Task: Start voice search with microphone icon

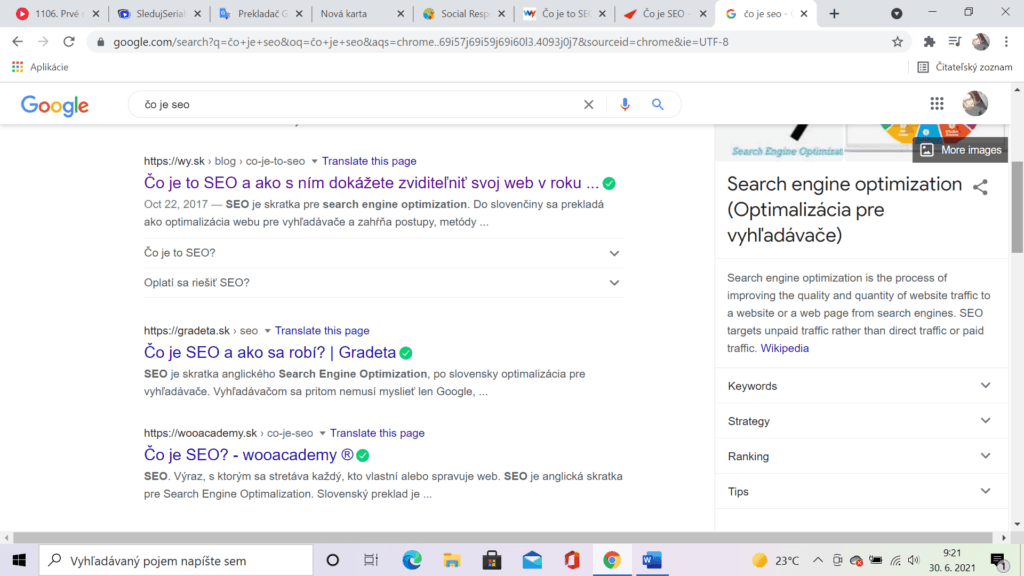Action: click(625, 104)
